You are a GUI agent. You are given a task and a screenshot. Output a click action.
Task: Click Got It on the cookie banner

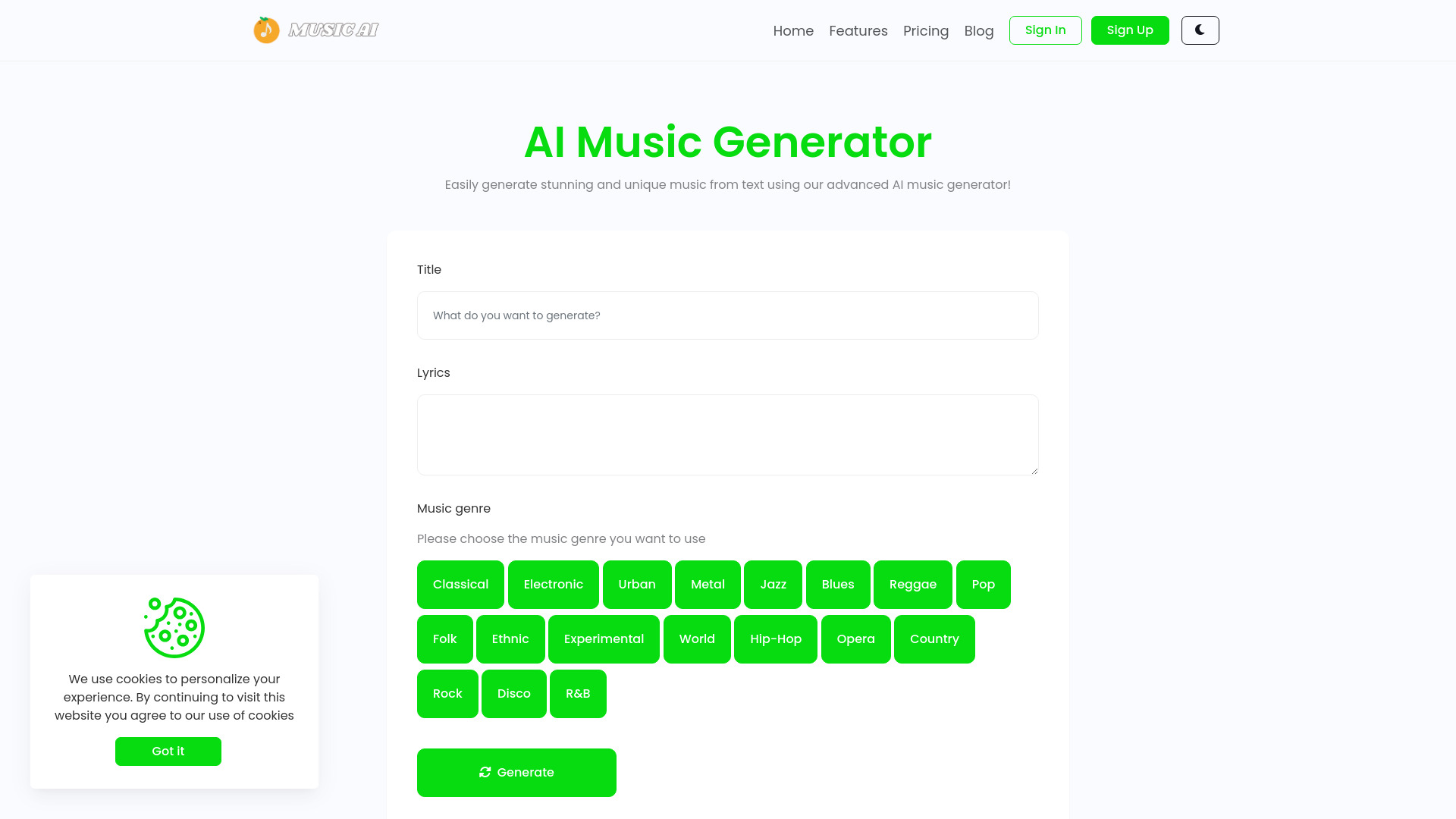[x=168, y=751]
